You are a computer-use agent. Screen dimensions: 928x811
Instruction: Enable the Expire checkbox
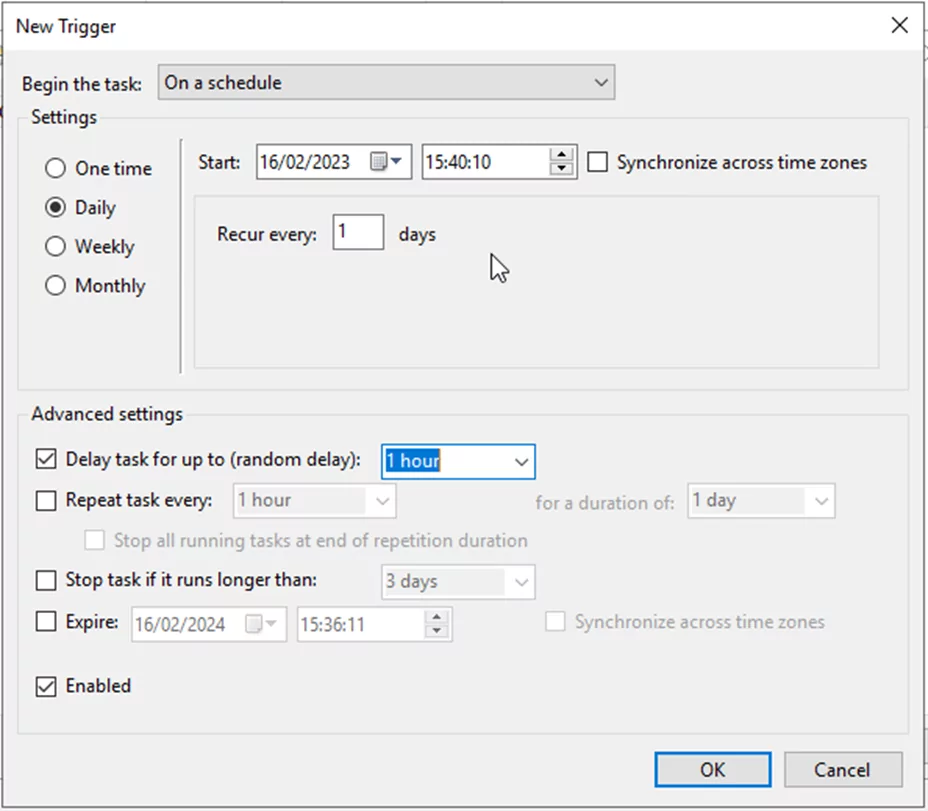46,622
